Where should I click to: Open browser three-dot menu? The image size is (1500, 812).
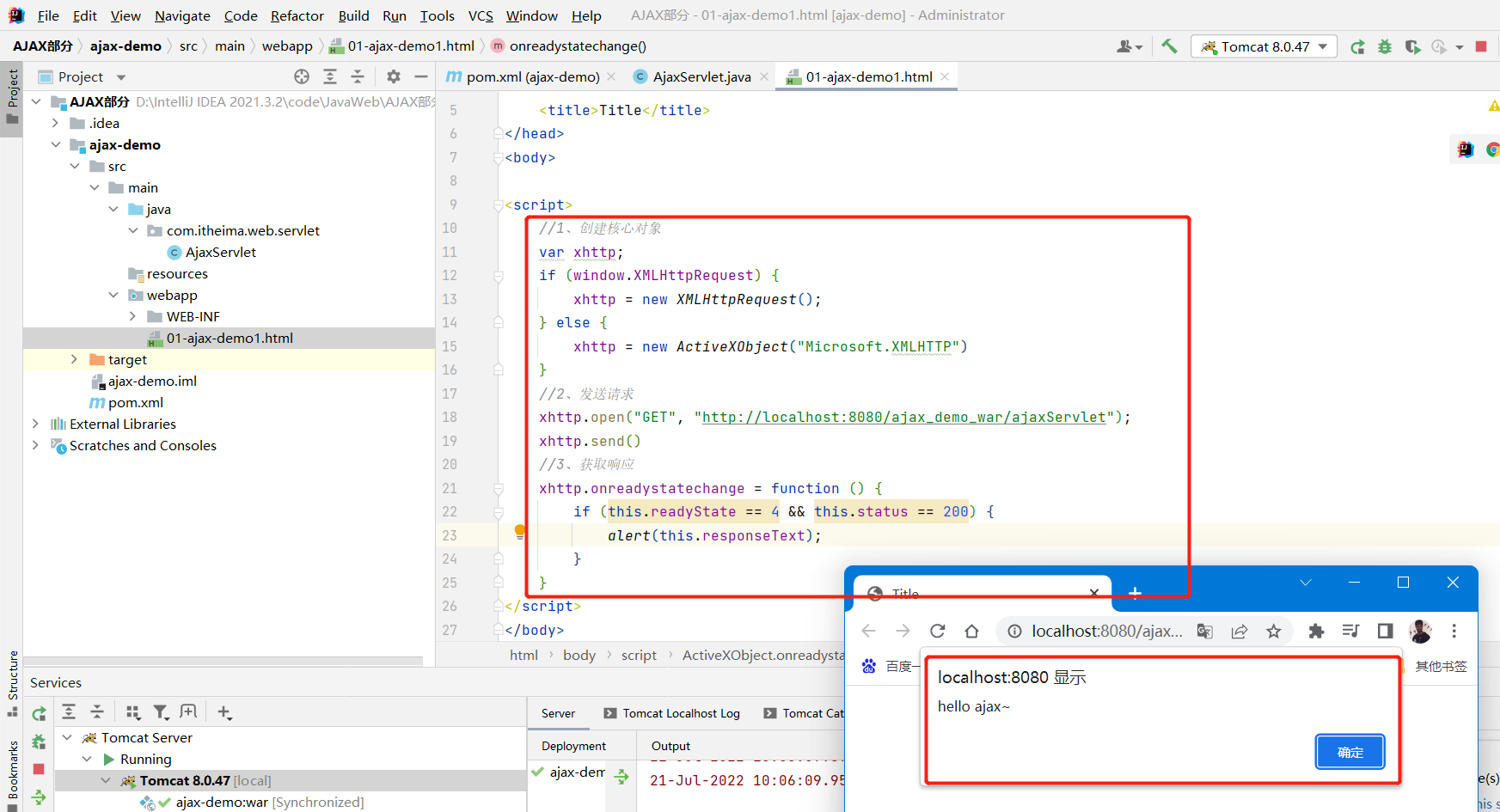point(1454,631)
